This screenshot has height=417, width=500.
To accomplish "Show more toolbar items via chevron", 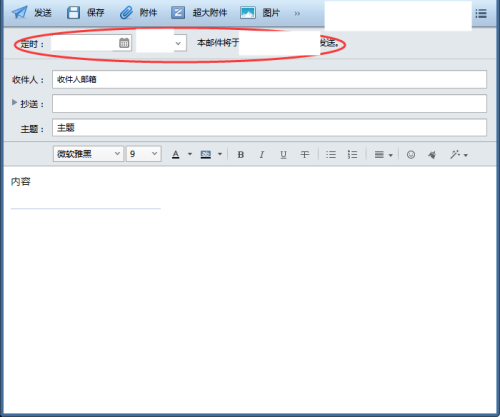I will pos(297,13).
